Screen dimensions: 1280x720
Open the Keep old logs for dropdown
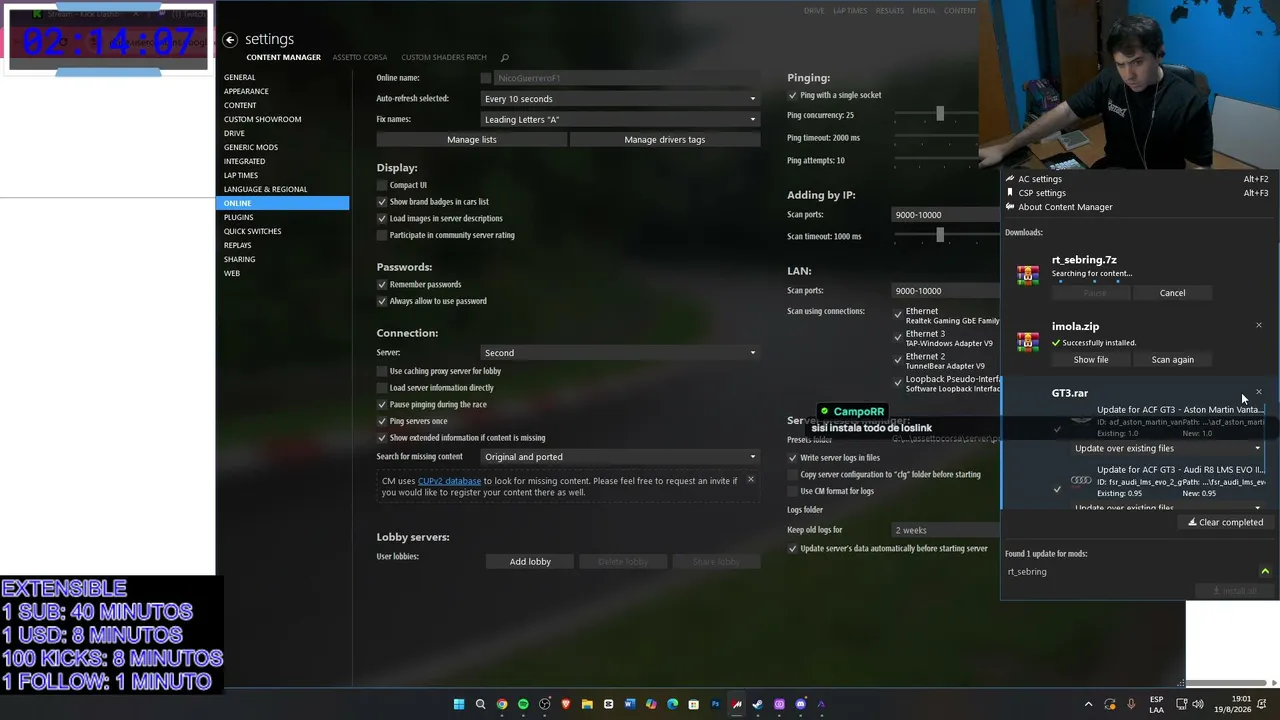(946, 530)
